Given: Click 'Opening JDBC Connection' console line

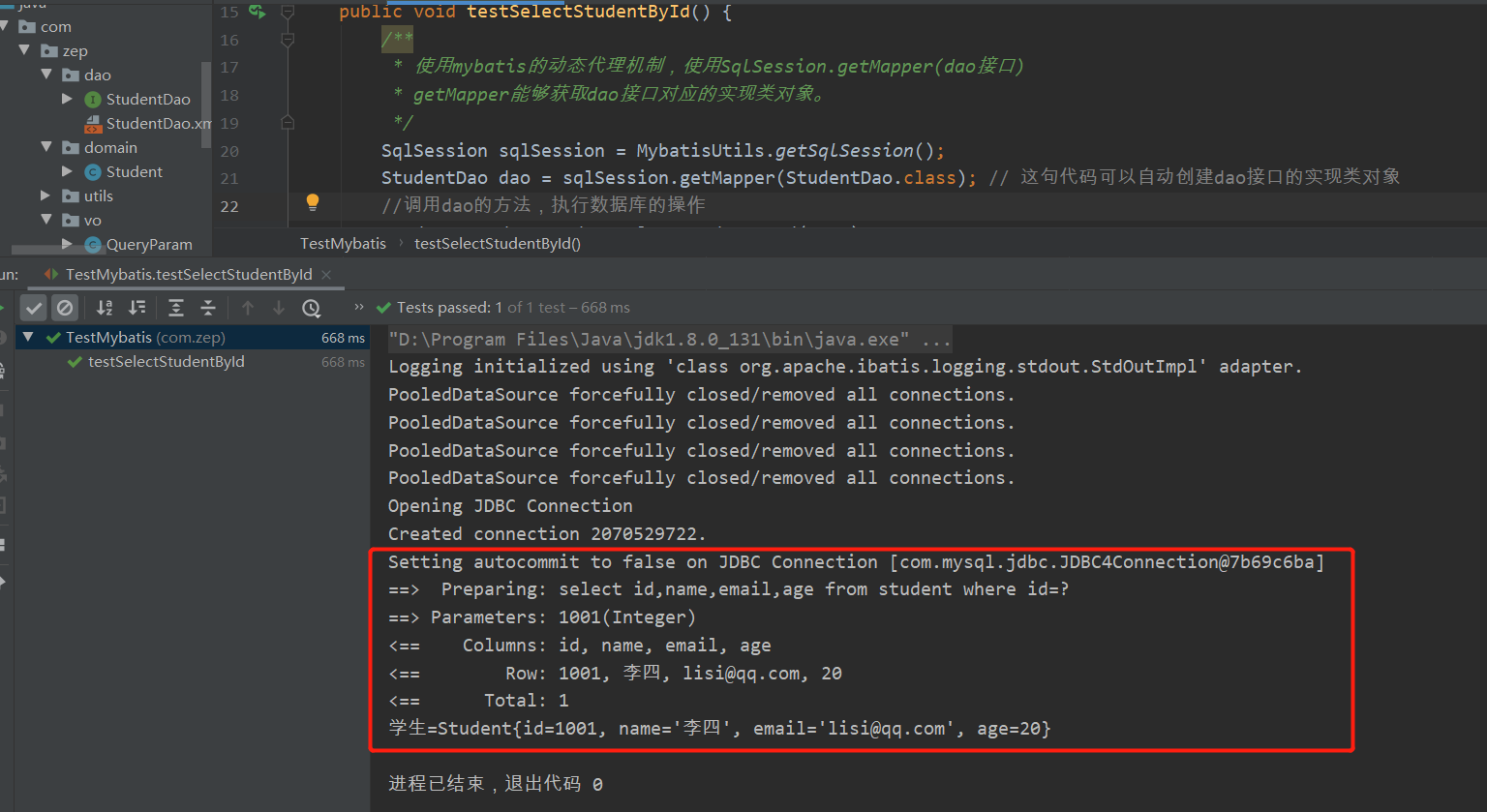Looking at the screenshot, I should click(x=510, y=506).
